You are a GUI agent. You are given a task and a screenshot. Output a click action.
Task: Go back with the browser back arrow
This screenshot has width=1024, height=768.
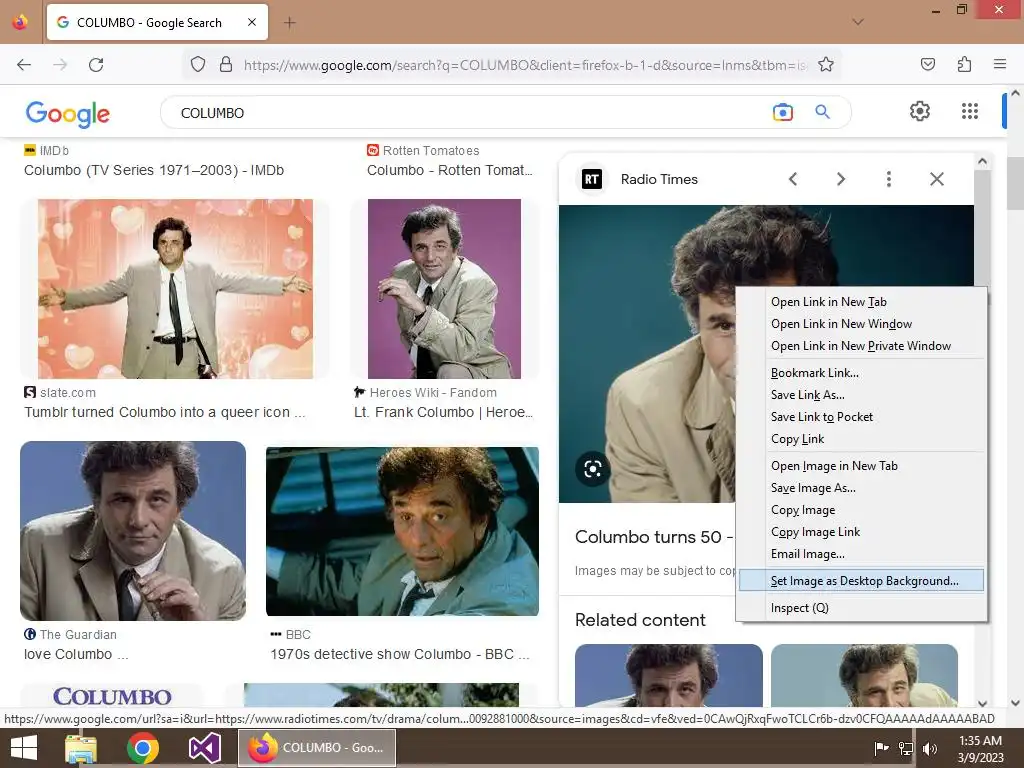click(24, 65)
